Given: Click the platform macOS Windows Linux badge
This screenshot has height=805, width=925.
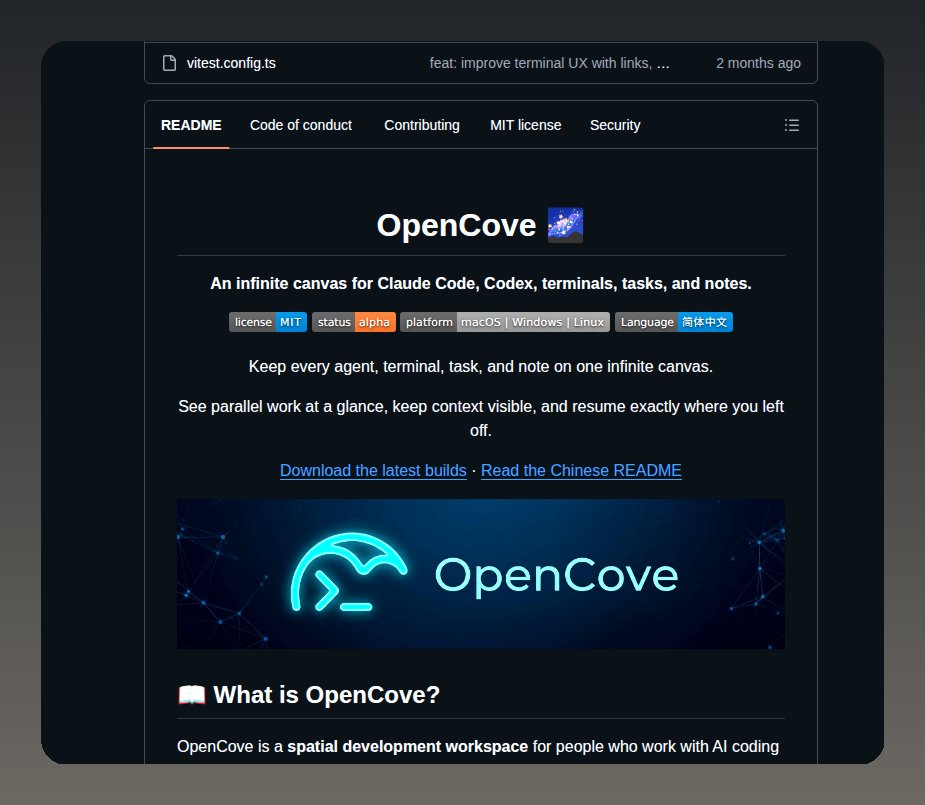Looking at the screenshot, I should [x=505, y=322].
